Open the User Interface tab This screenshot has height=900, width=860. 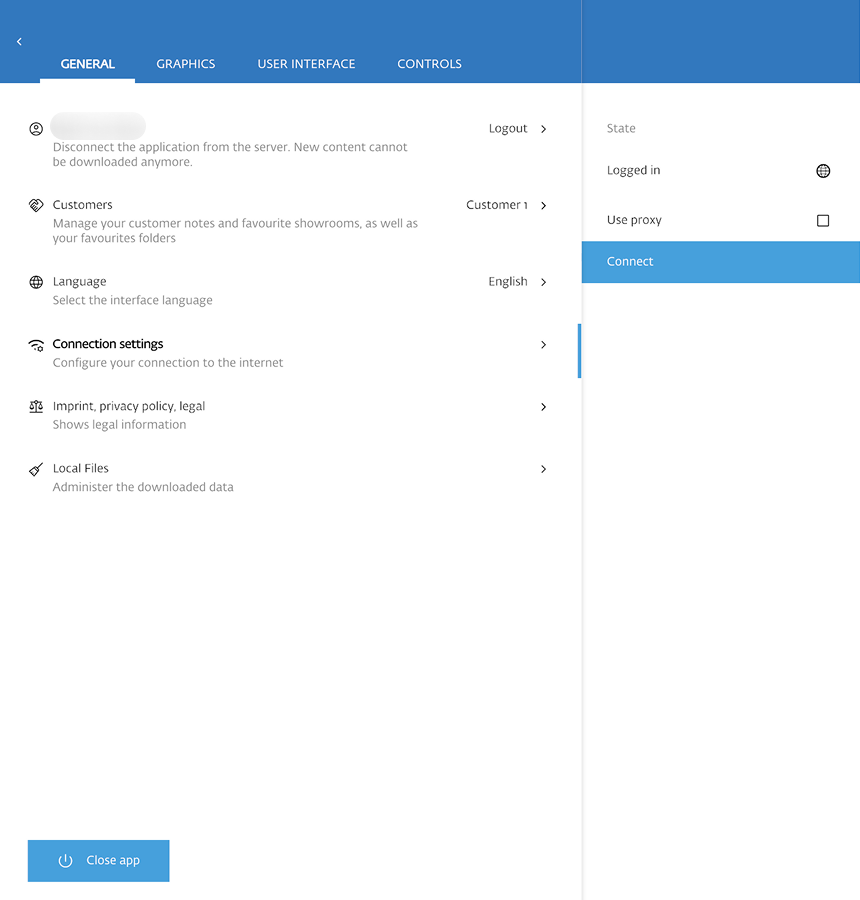coord(306,64)
